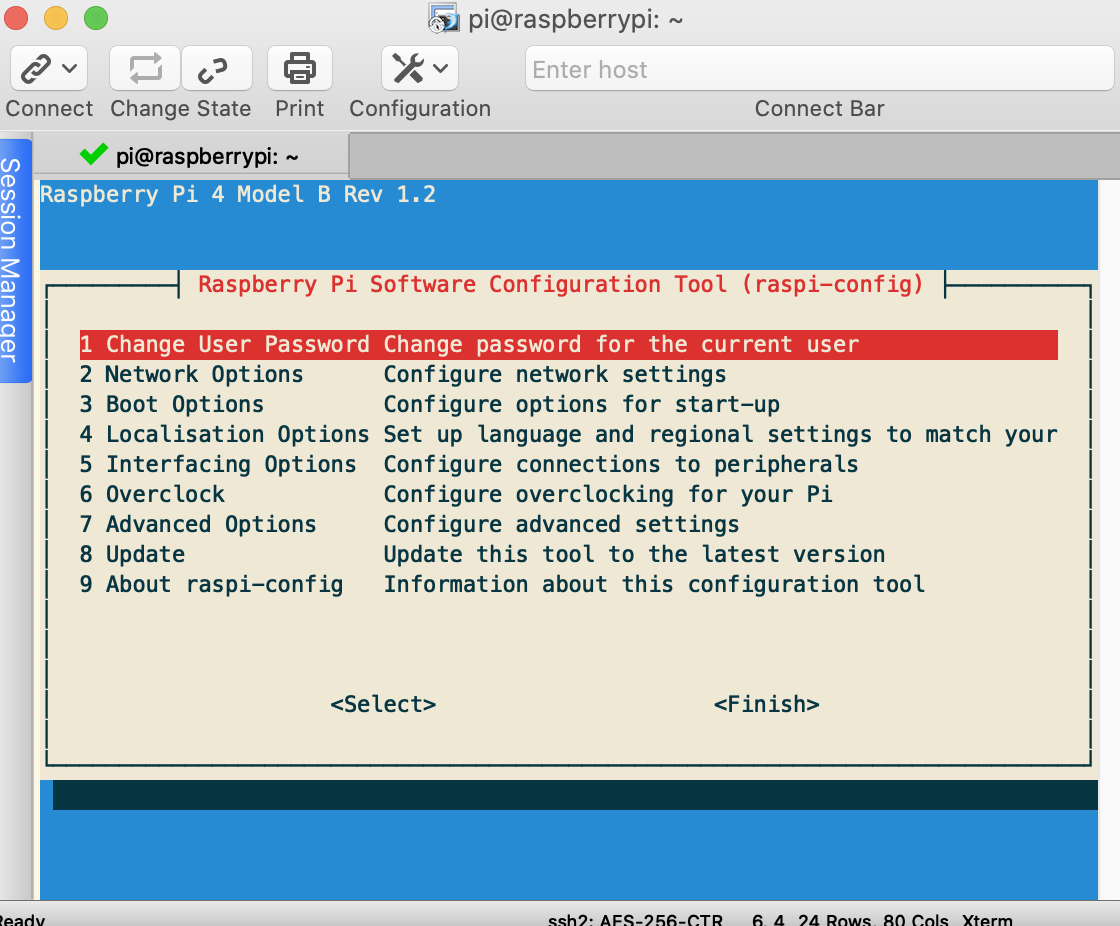Click the Print toolbar label
Viewport: 1120px width, 926px height.
click(x=300, y=109)
